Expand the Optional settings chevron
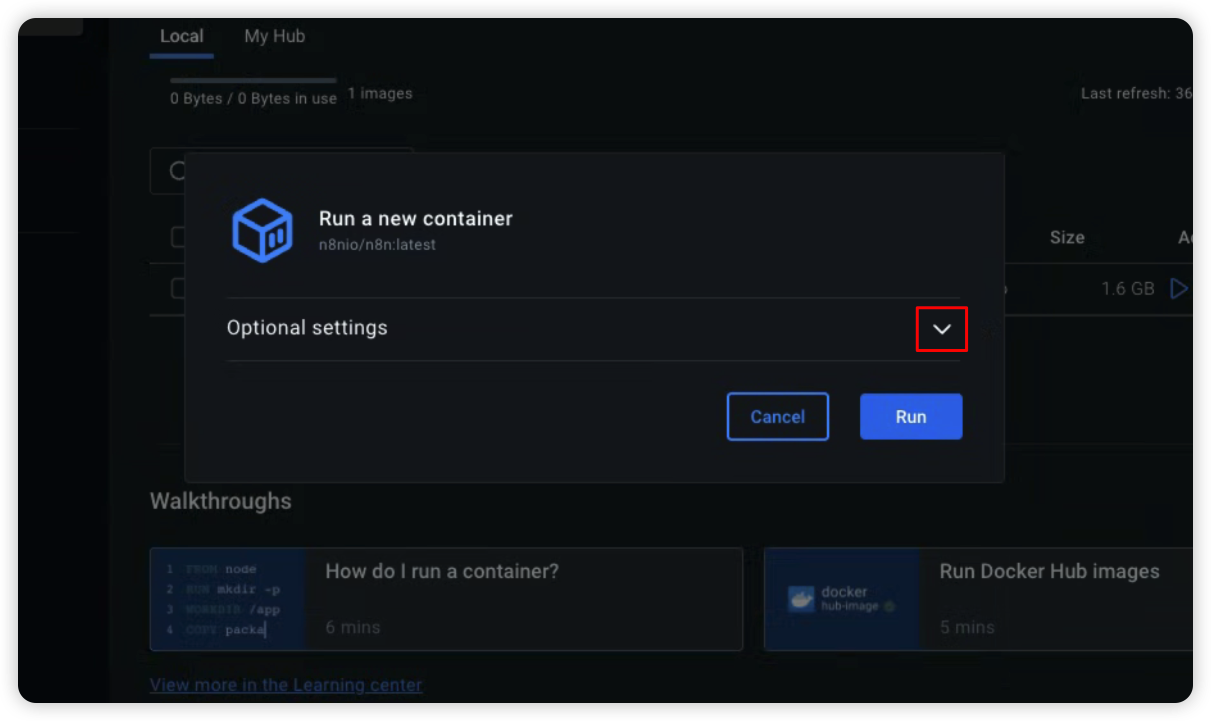The image size is (1211, 721). click(x=942, y=329)
